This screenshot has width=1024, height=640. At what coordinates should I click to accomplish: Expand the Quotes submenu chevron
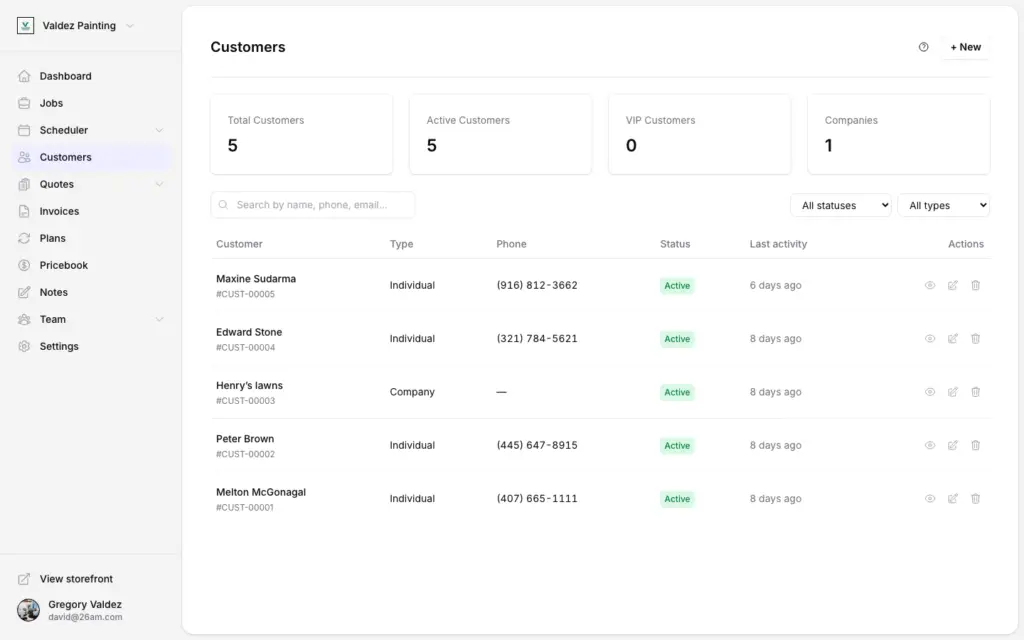159,184
